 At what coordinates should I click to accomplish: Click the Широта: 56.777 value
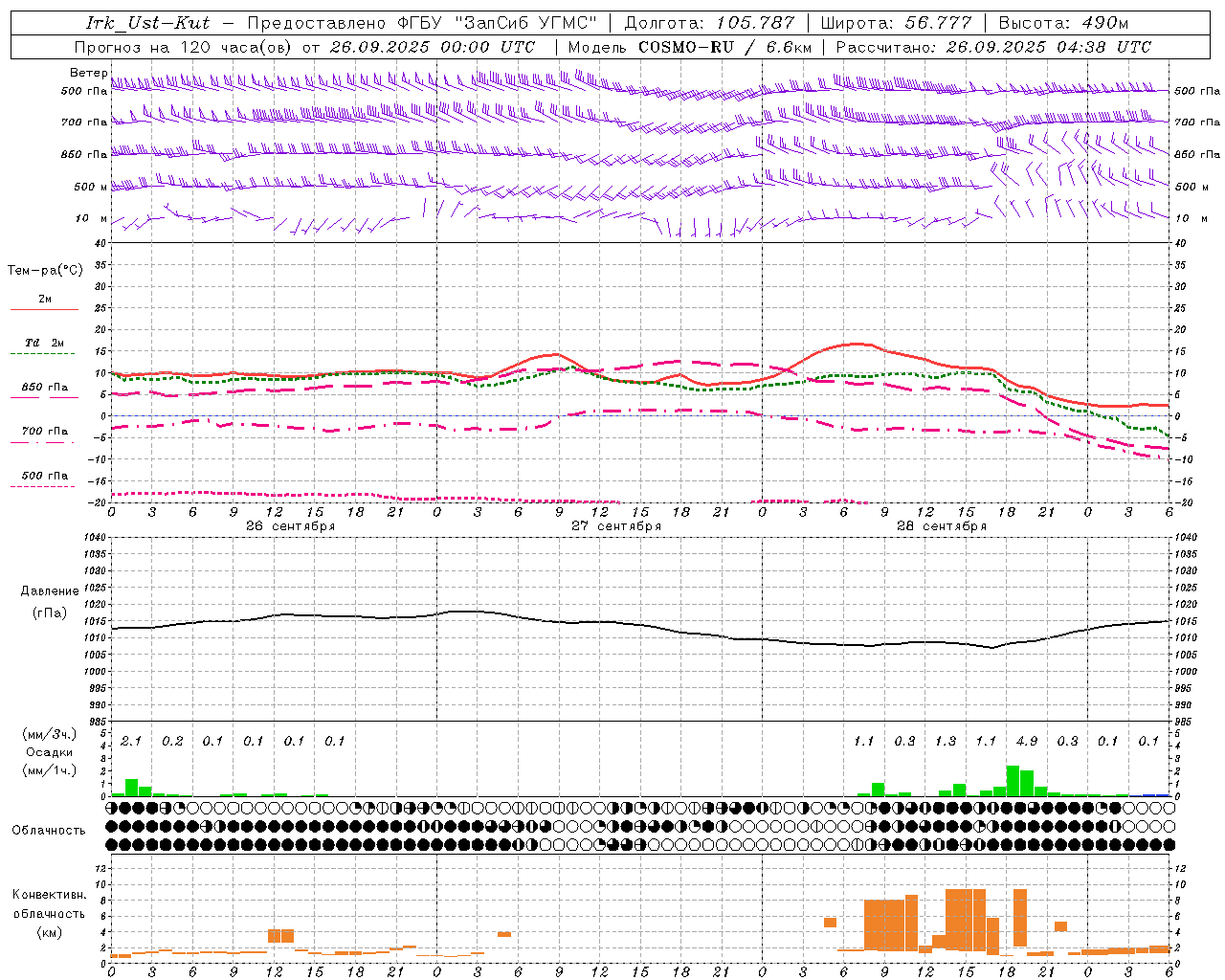[x=896, y=23]
